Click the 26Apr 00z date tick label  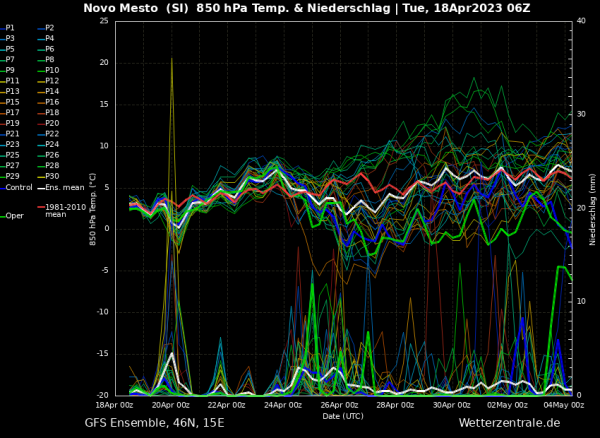pos(339,405)
